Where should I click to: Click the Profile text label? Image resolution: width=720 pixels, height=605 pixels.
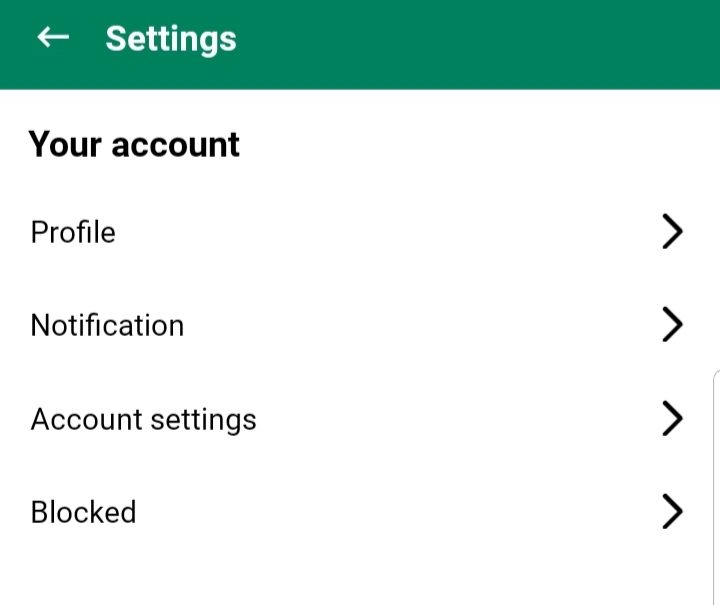pos(73,232)
